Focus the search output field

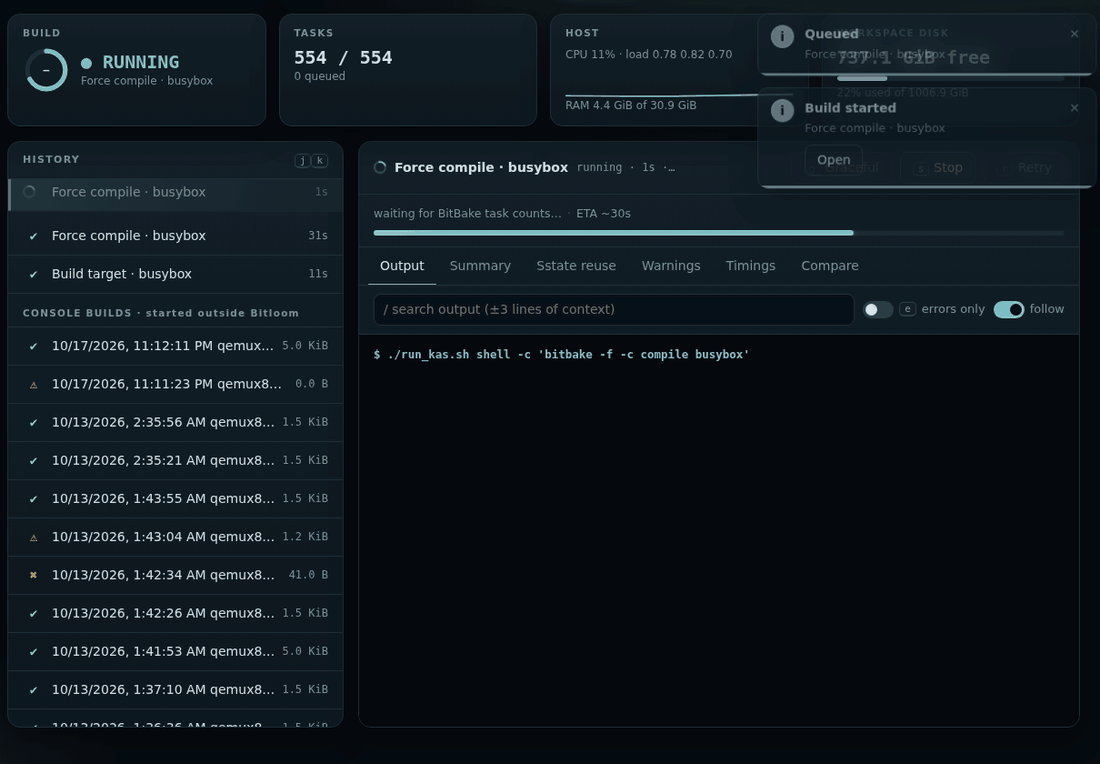[x=614, y=309]
